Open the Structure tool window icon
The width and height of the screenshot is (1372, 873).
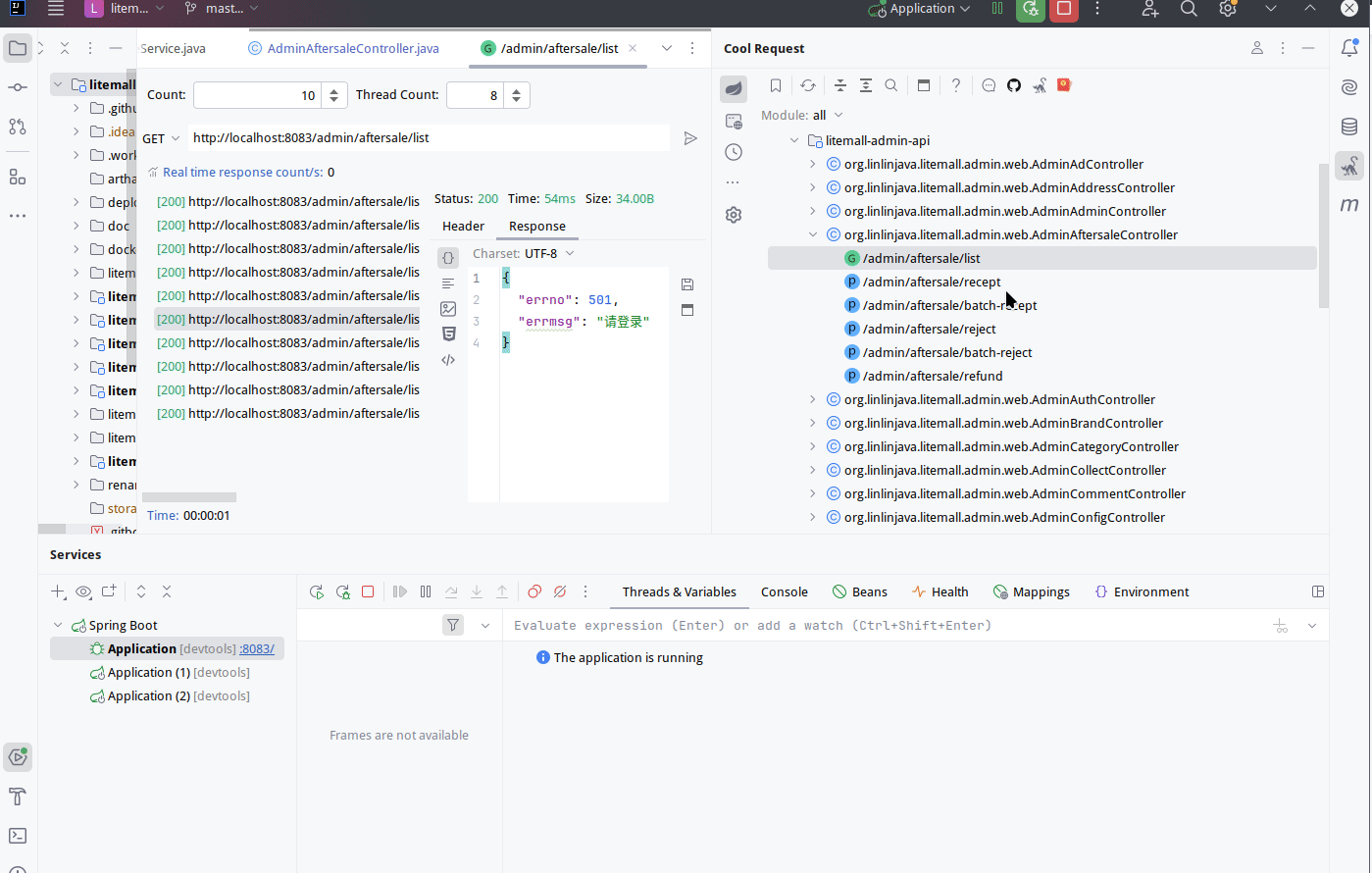pyautogui.click(x=18, y=177)
